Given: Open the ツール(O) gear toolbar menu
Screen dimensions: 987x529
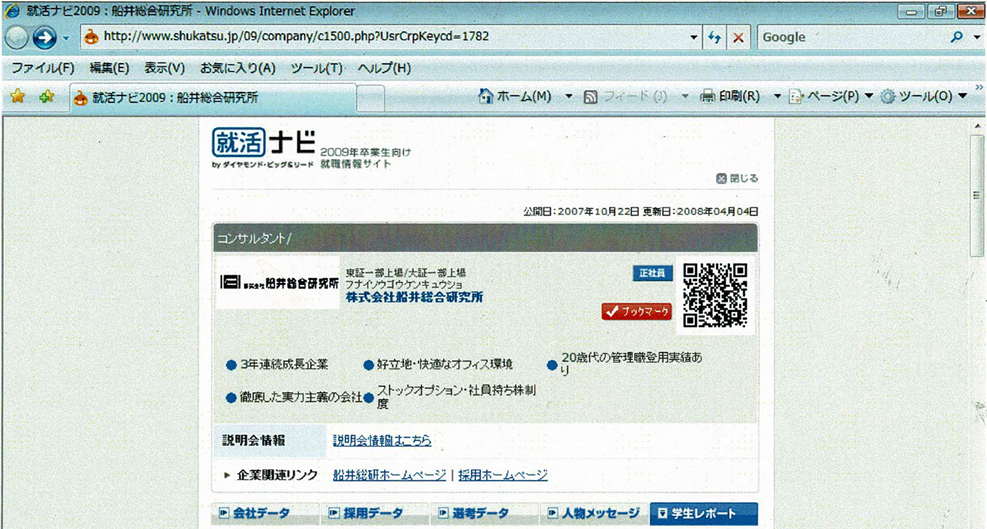Looking at the screenshot, I should pyautogui.click(x=923, y=96).
